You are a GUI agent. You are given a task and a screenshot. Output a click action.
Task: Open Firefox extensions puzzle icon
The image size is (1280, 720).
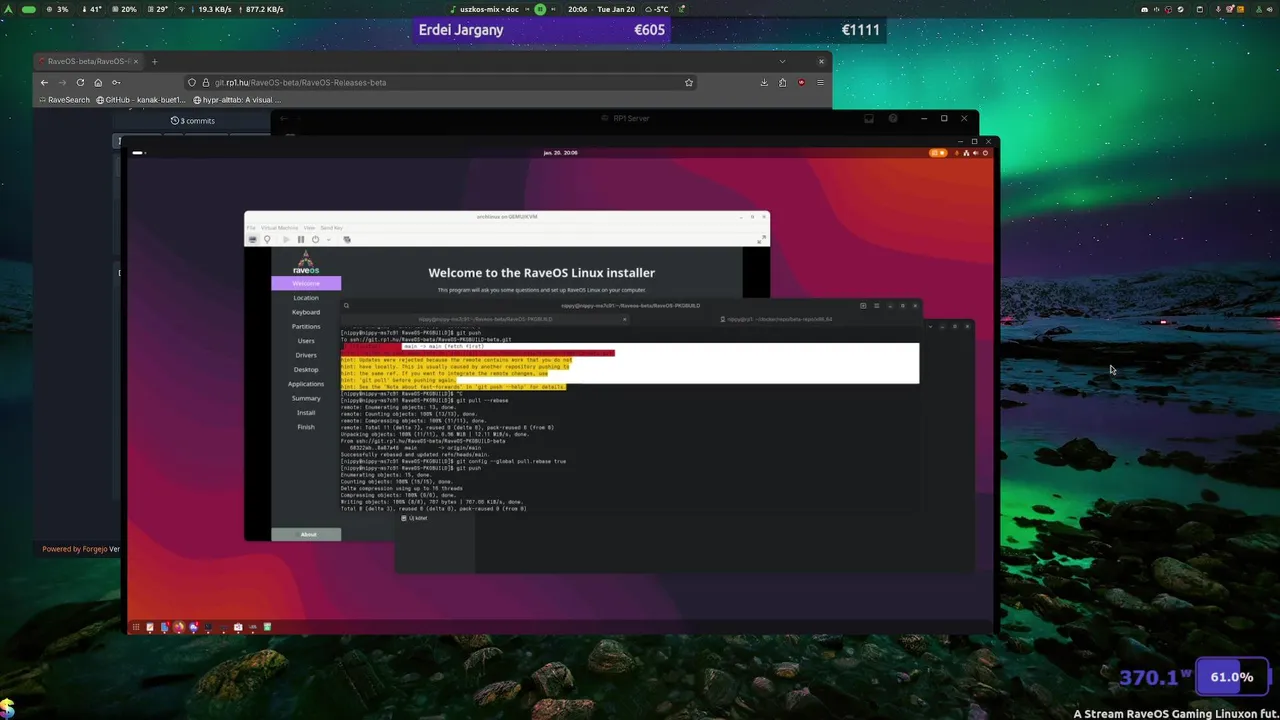pos(783,82)
